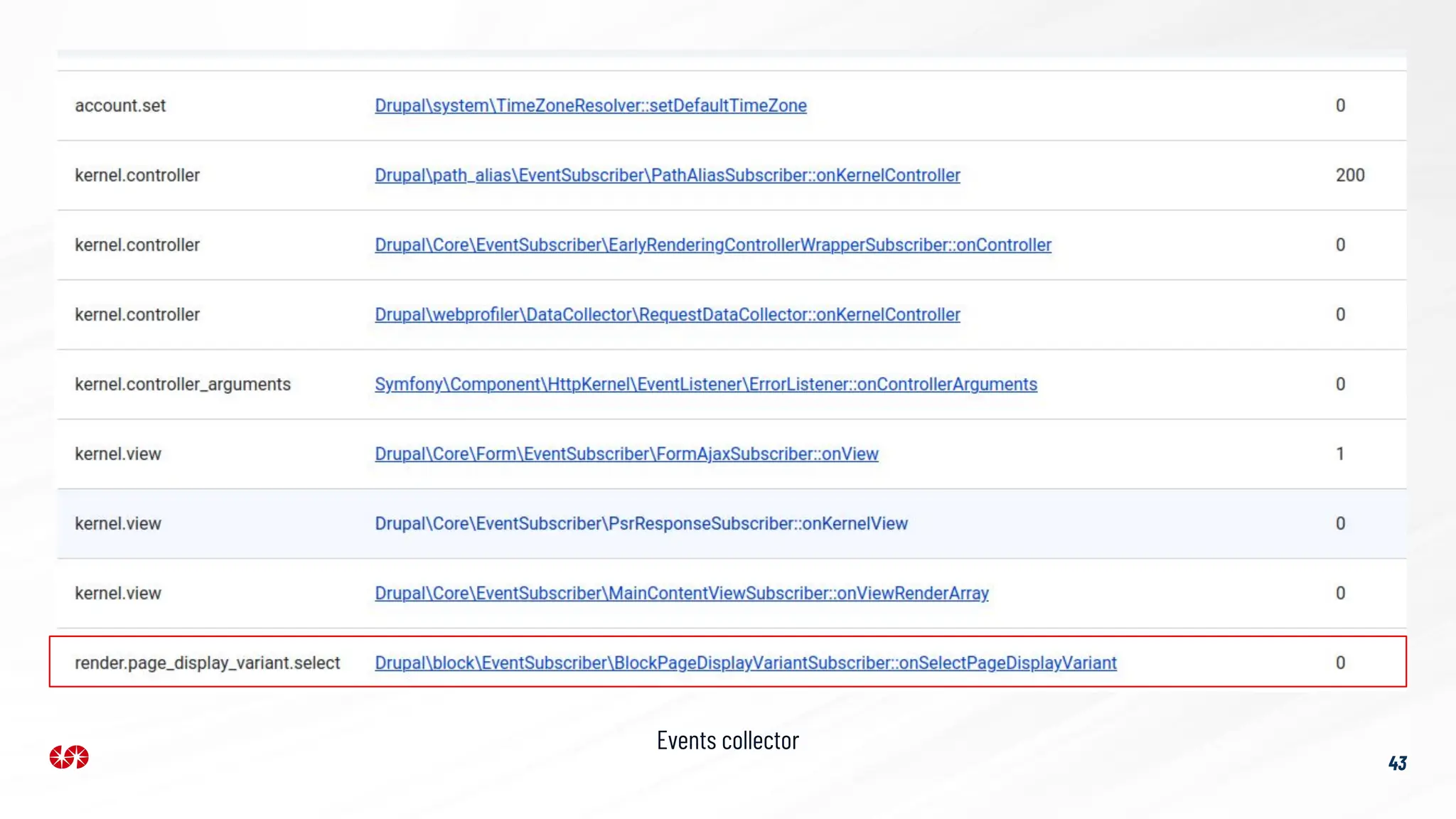Screen dimensions: 1456x819
Task: Open EarlyRenderingControllerWrapperSubscriber::onController link
Action: pyautogui.click(x=712, y=245)
